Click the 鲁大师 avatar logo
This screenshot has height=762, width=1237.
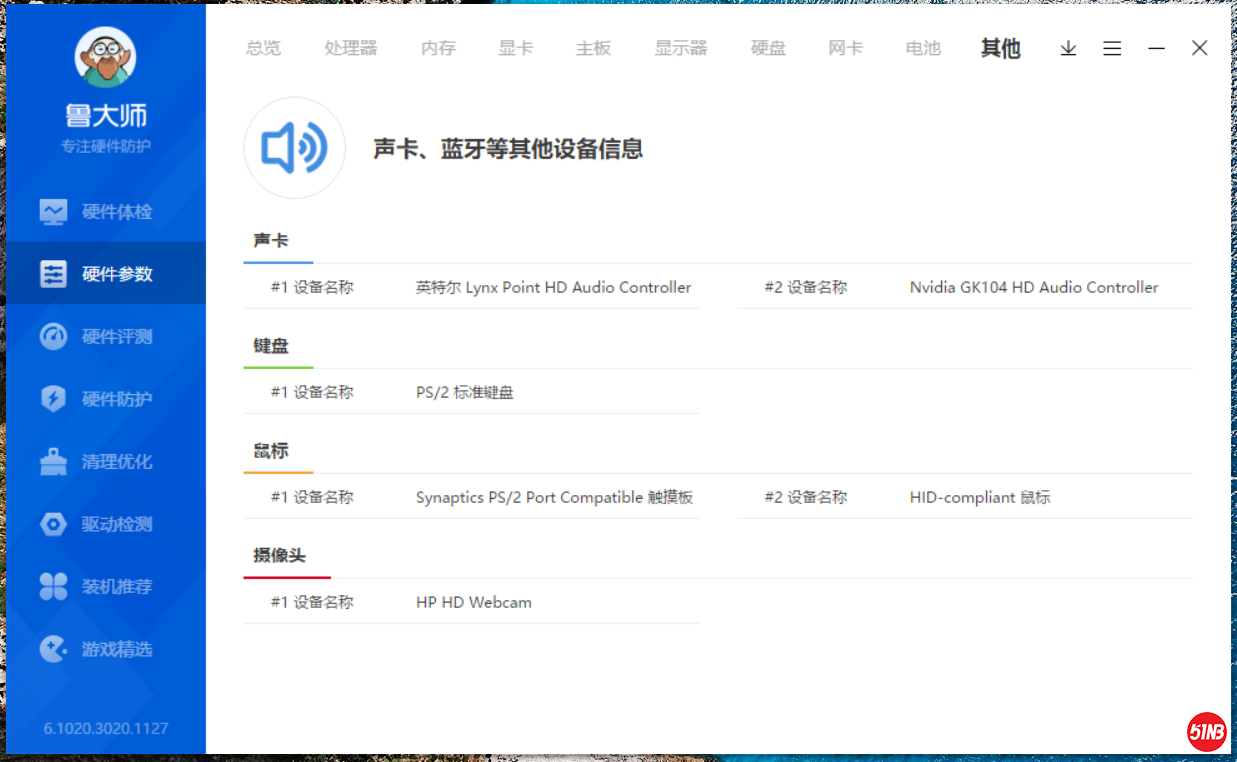click(x=105, y=57)
